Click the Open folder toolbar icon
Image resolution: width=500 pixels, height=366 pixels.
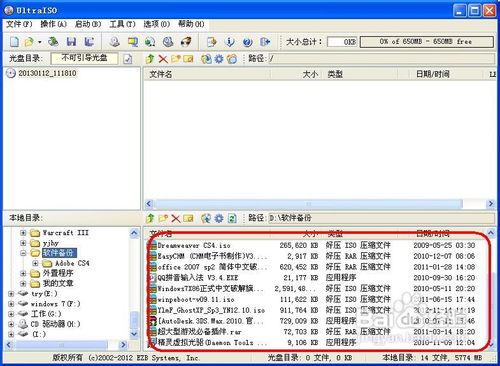tap(29, 42)
